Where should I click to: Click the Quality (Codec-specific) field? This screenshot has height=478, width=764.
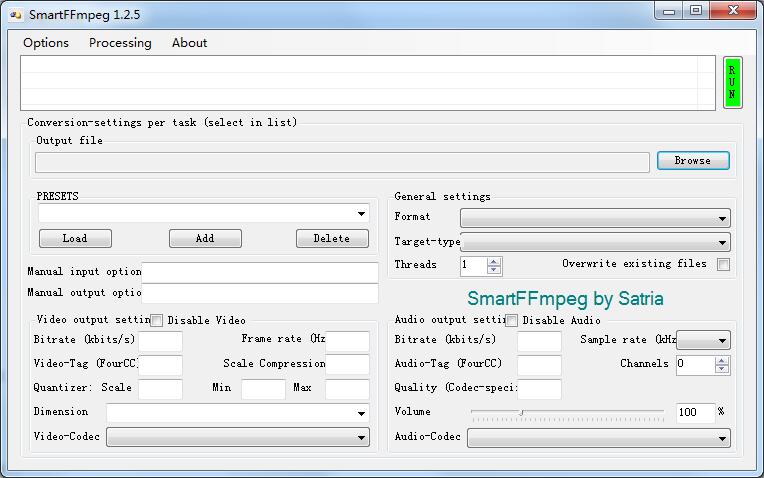pyautogui.click(x=539, y=389)
